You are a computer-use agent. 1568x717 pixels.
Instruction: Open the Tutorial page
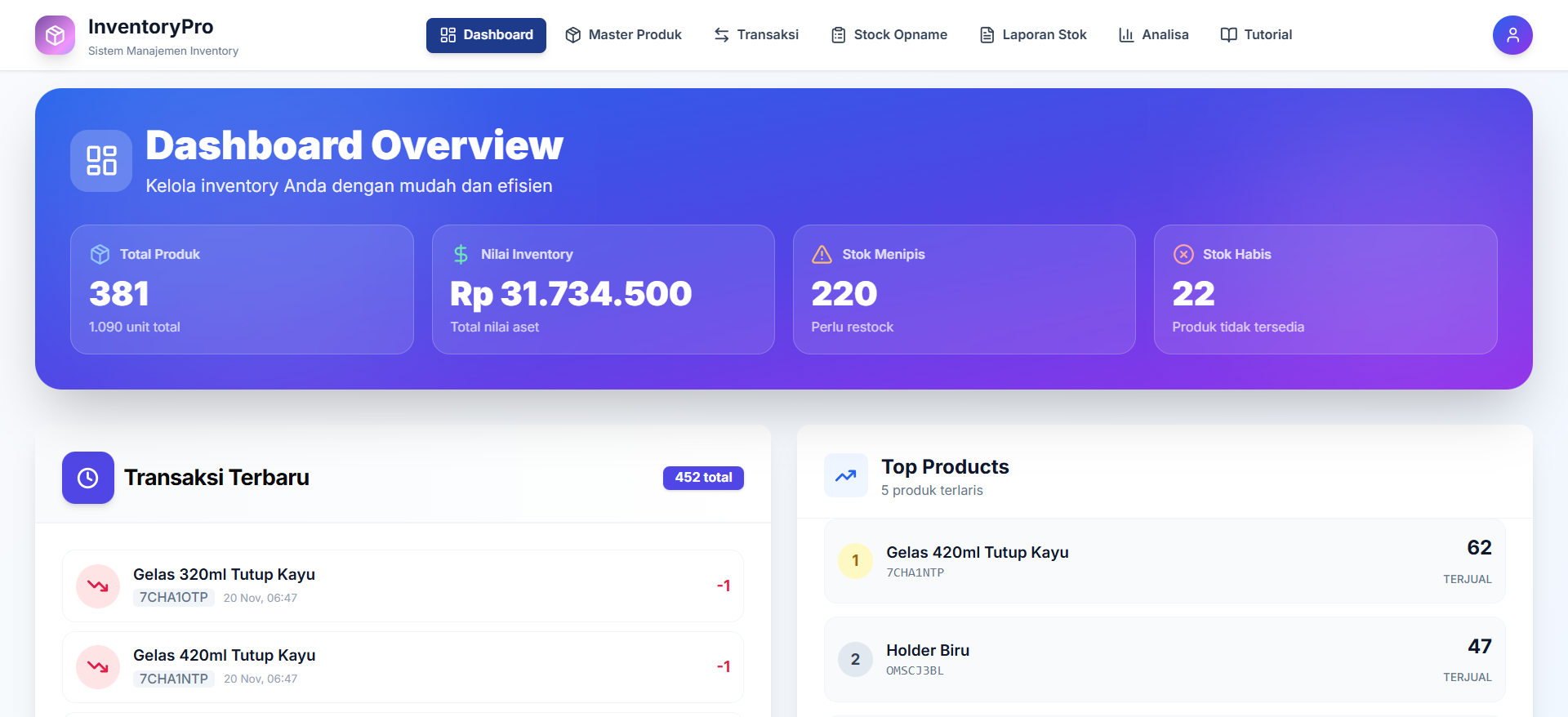click(x=1256, y=35)
